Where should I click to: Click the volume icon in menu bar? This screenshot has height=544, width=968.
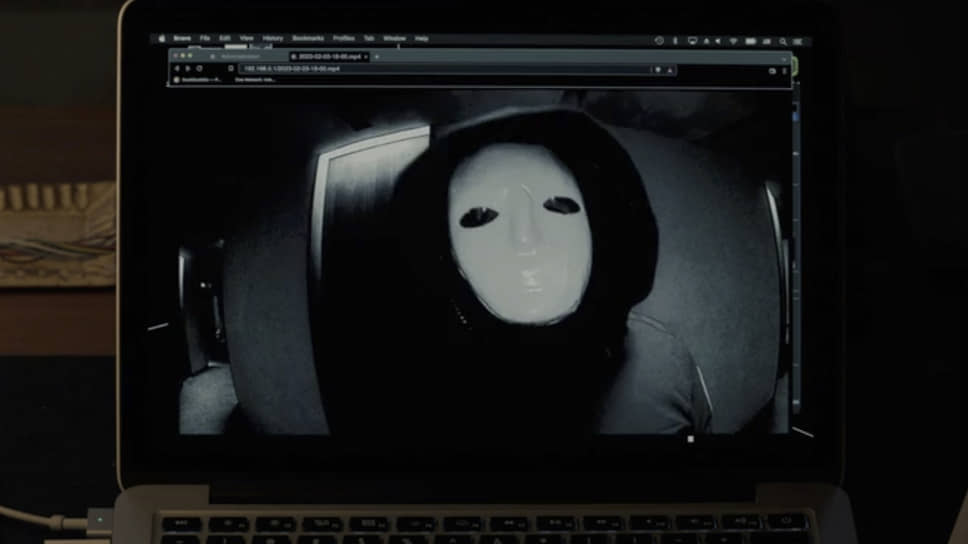point(719,41)
